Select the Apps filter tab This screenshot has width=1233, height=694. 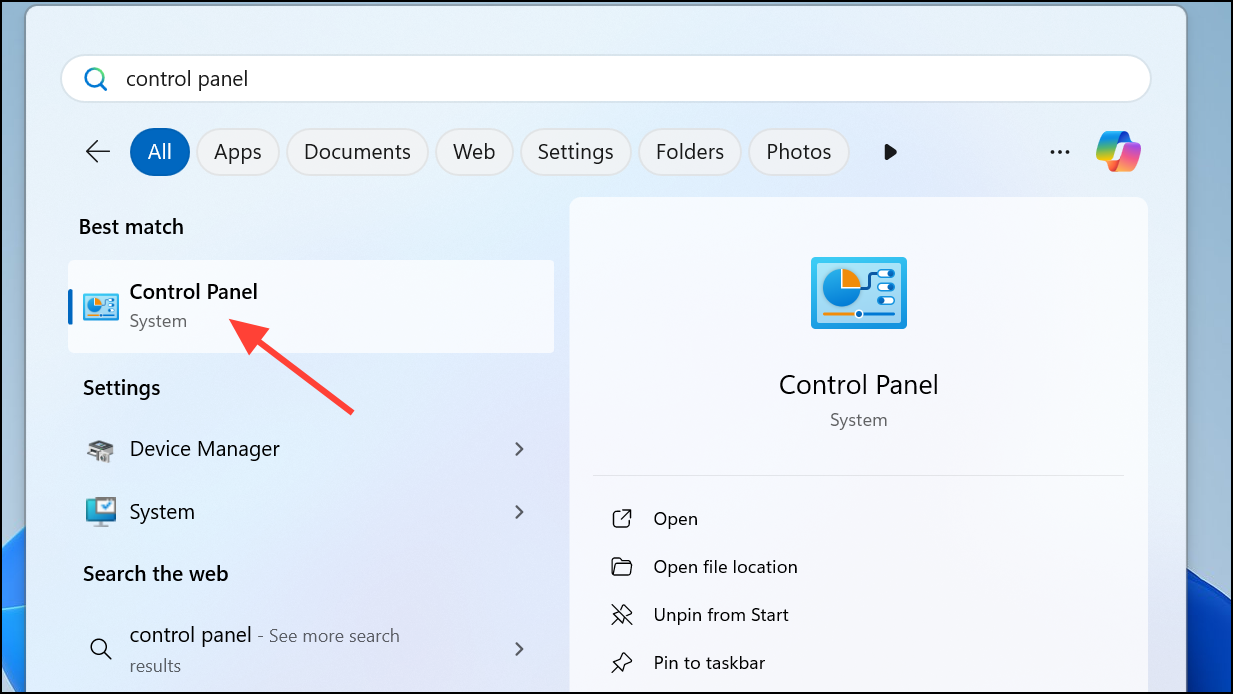pyautogui.click(x=238, y=152)
